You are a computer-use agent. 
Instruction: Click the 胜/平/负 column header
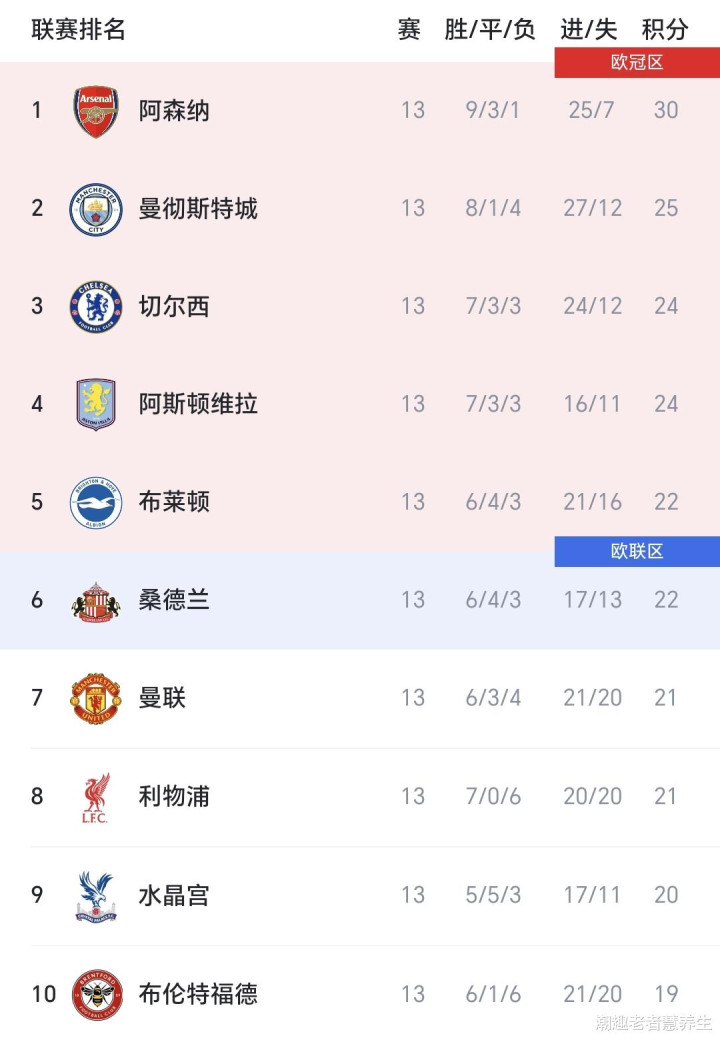tap(490, 30)
